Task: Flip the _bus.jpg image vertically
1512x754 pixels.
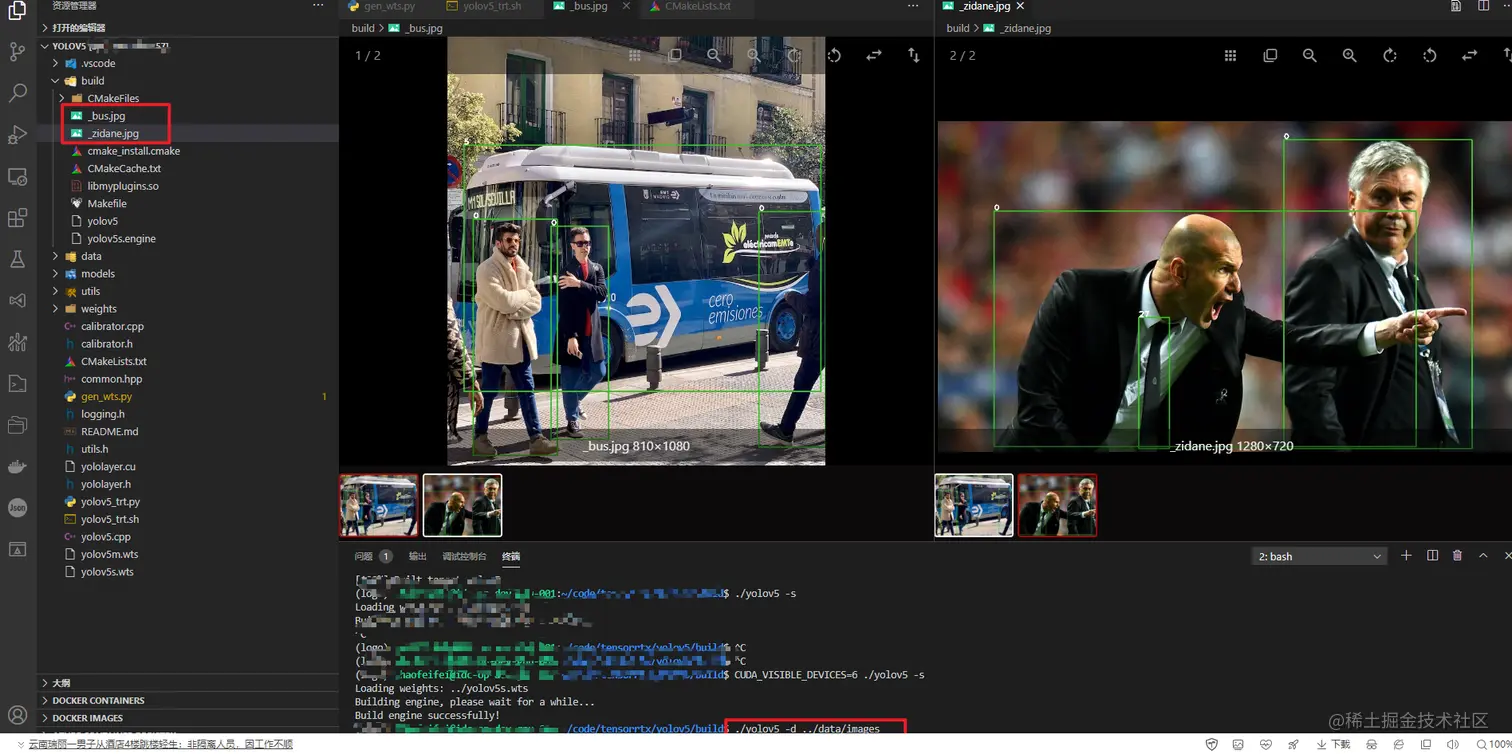Action: click(914, 56)
